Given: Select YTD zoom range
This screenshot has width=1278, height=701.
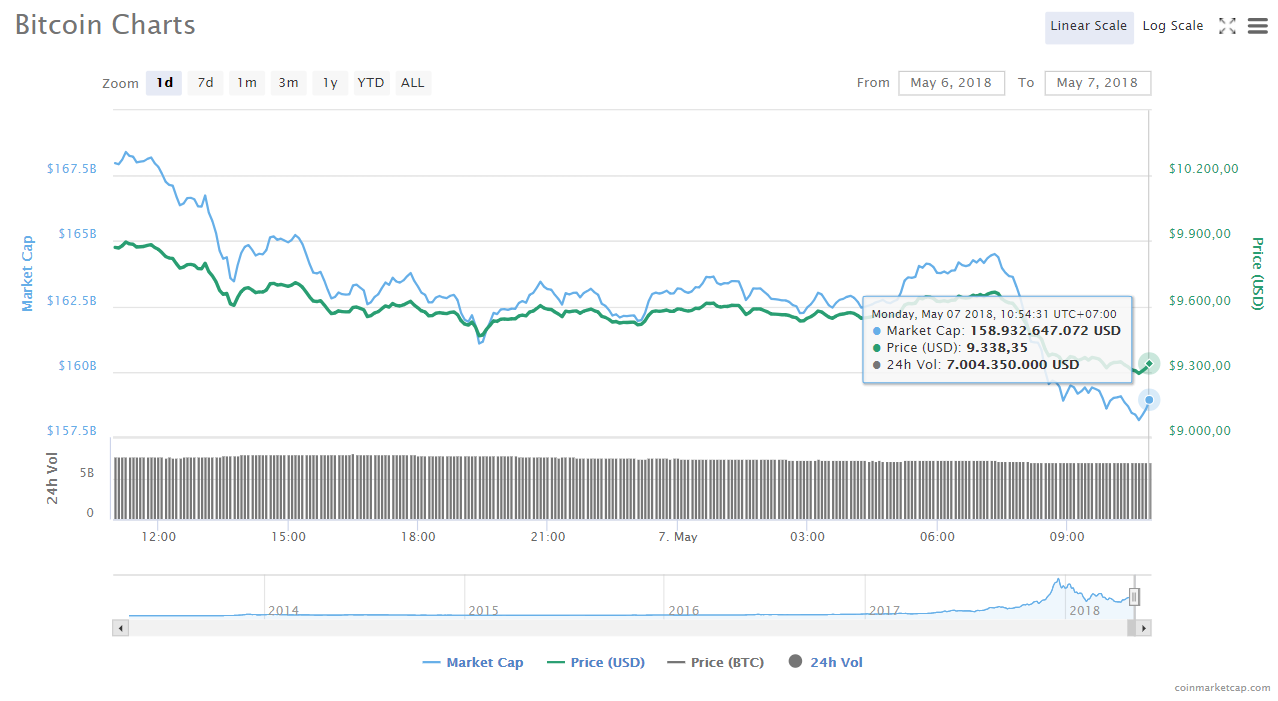Looking at the screenshot, I should pos(371,83).
